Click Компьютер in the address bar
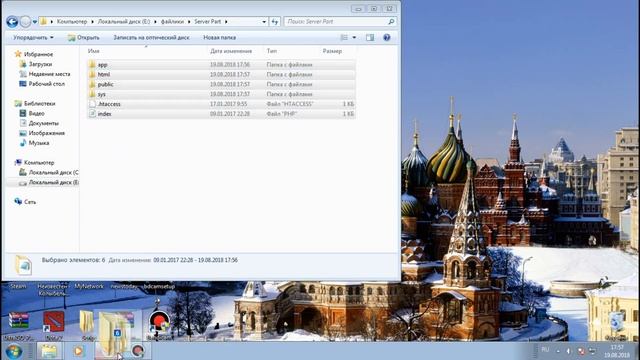640x360 pixels. (x=72, y=22)
